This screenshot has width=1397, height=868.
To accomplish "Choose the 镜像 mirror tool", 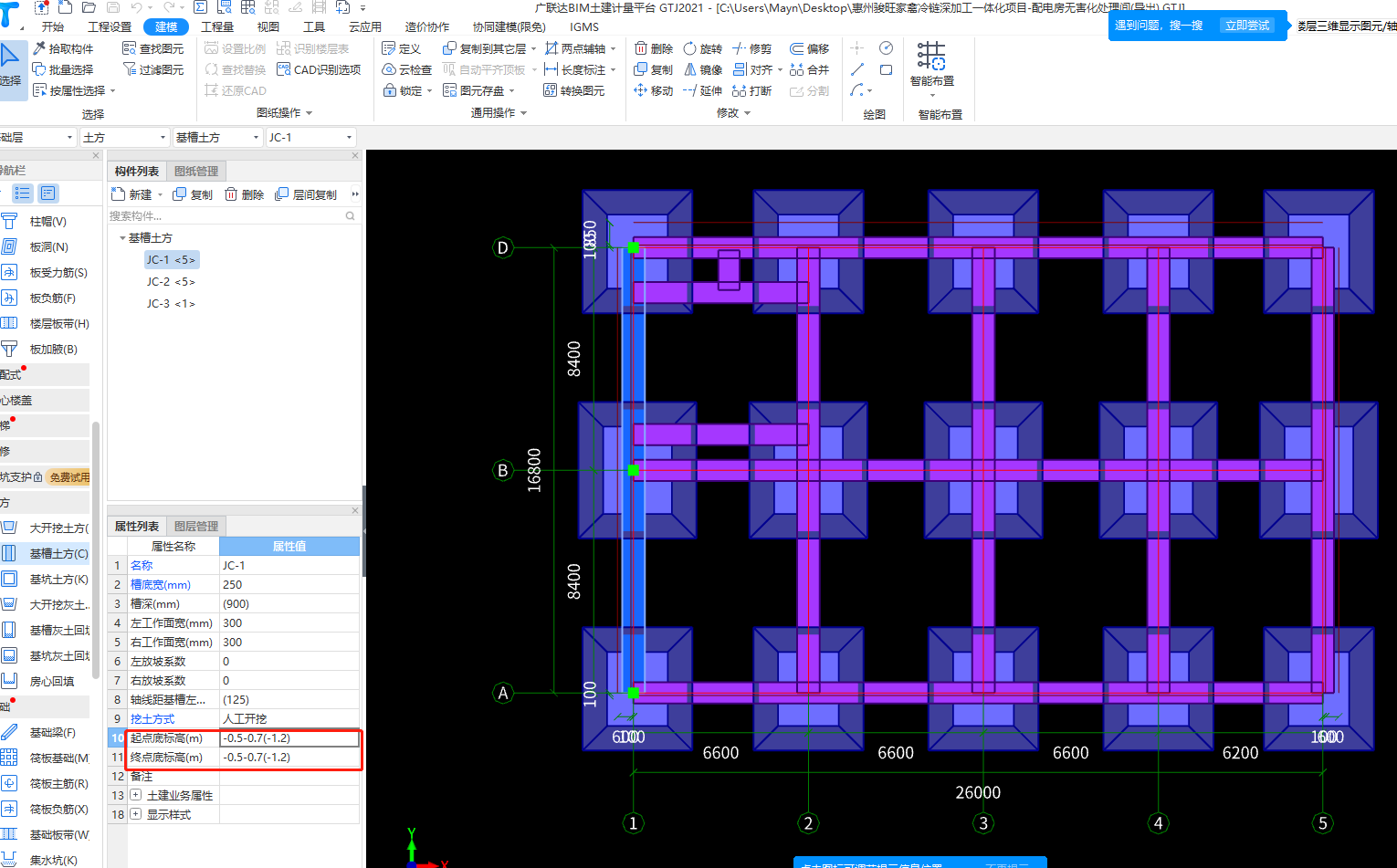I will [702, 69].
